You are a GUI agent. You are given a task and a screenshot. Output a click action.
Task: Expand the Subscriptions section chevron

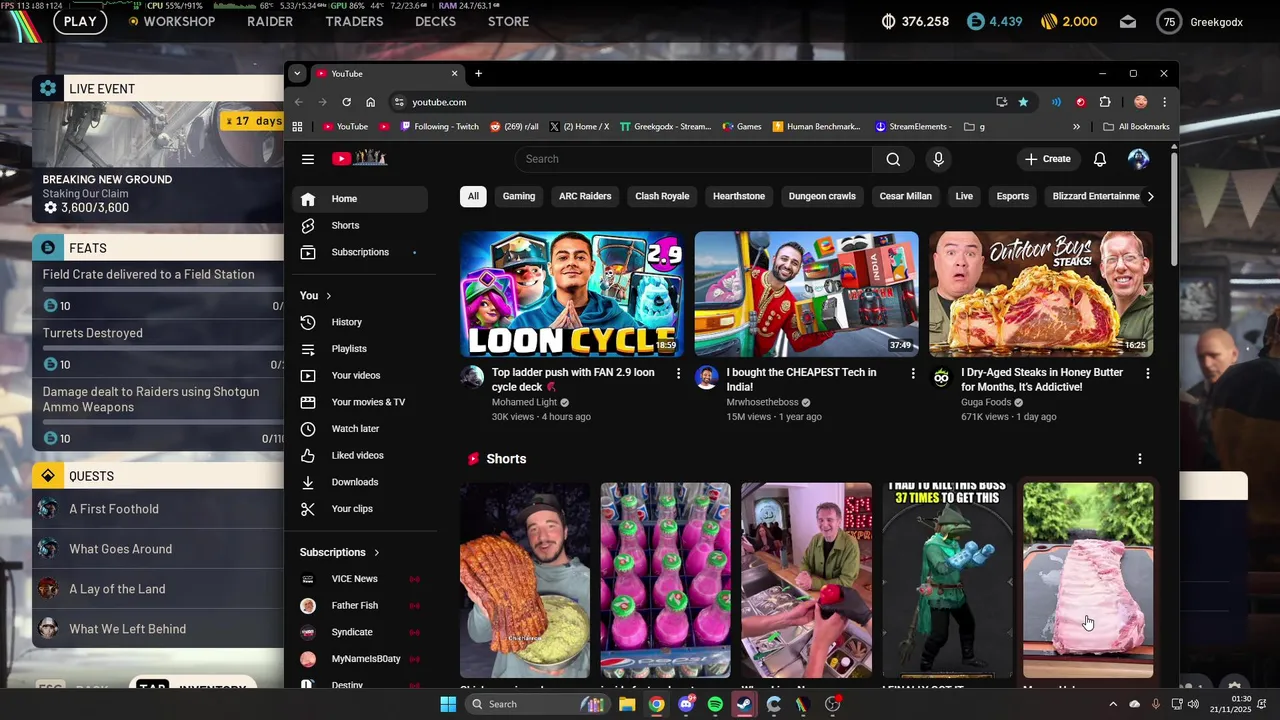tap(377, 552)
